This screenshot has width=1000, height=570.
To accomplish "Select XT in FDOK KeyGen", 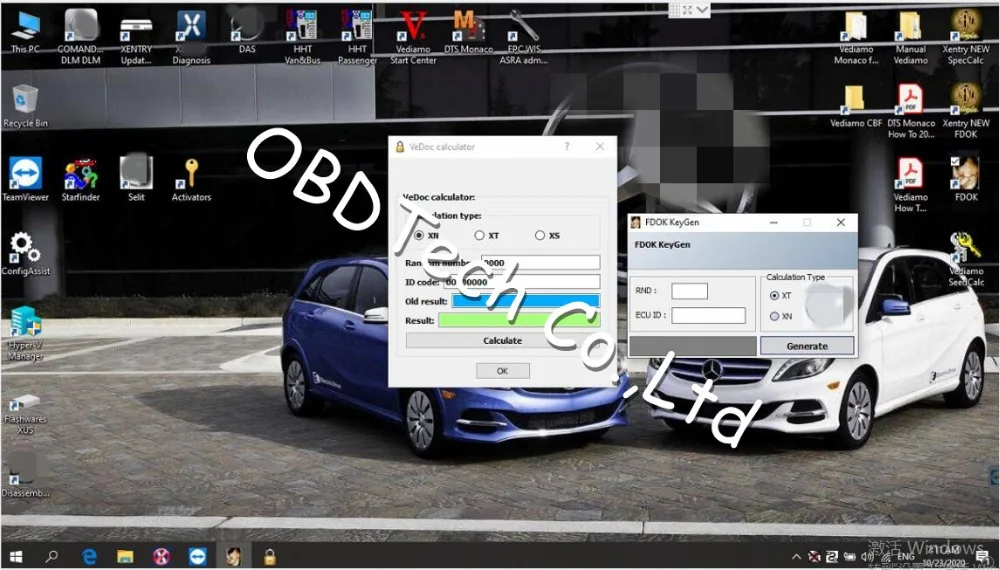I will coord(774,295).
